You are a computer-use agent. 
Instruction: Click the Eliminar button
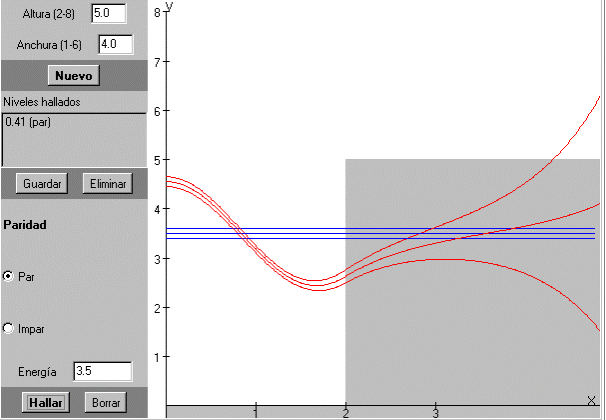pos(108,184)
